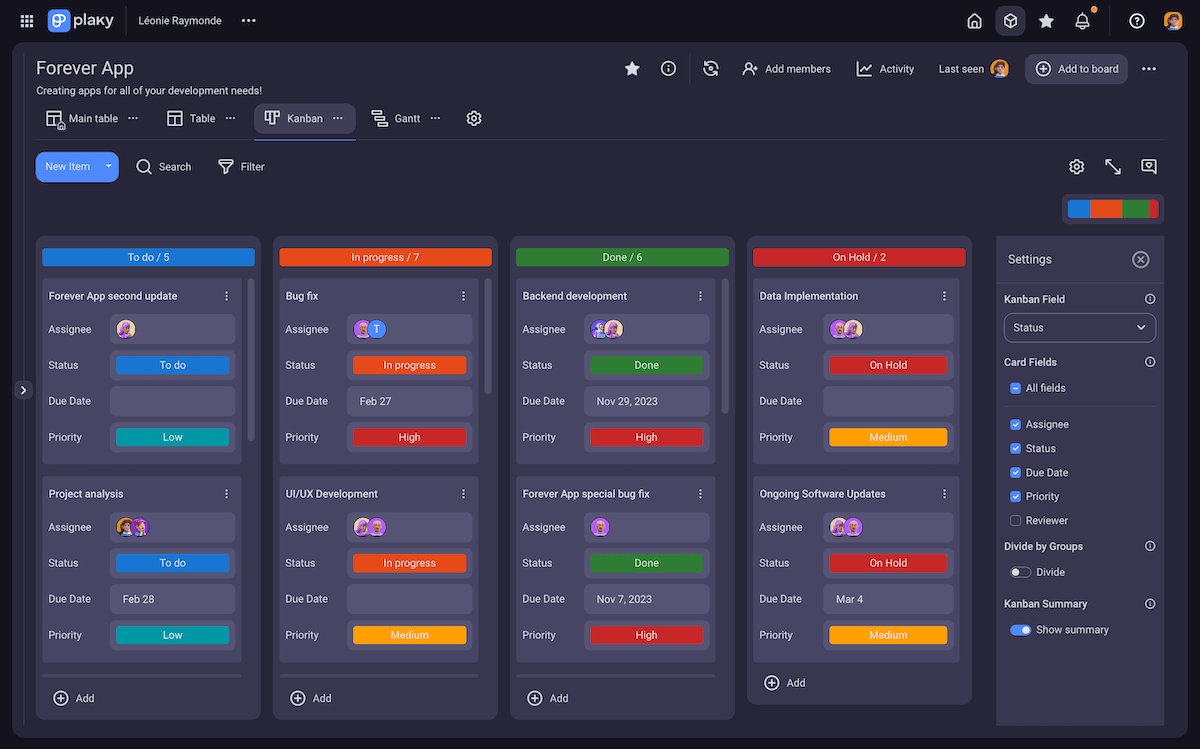
Task: Enable the Reviewer card field
Action: (x=1016, y=520)
